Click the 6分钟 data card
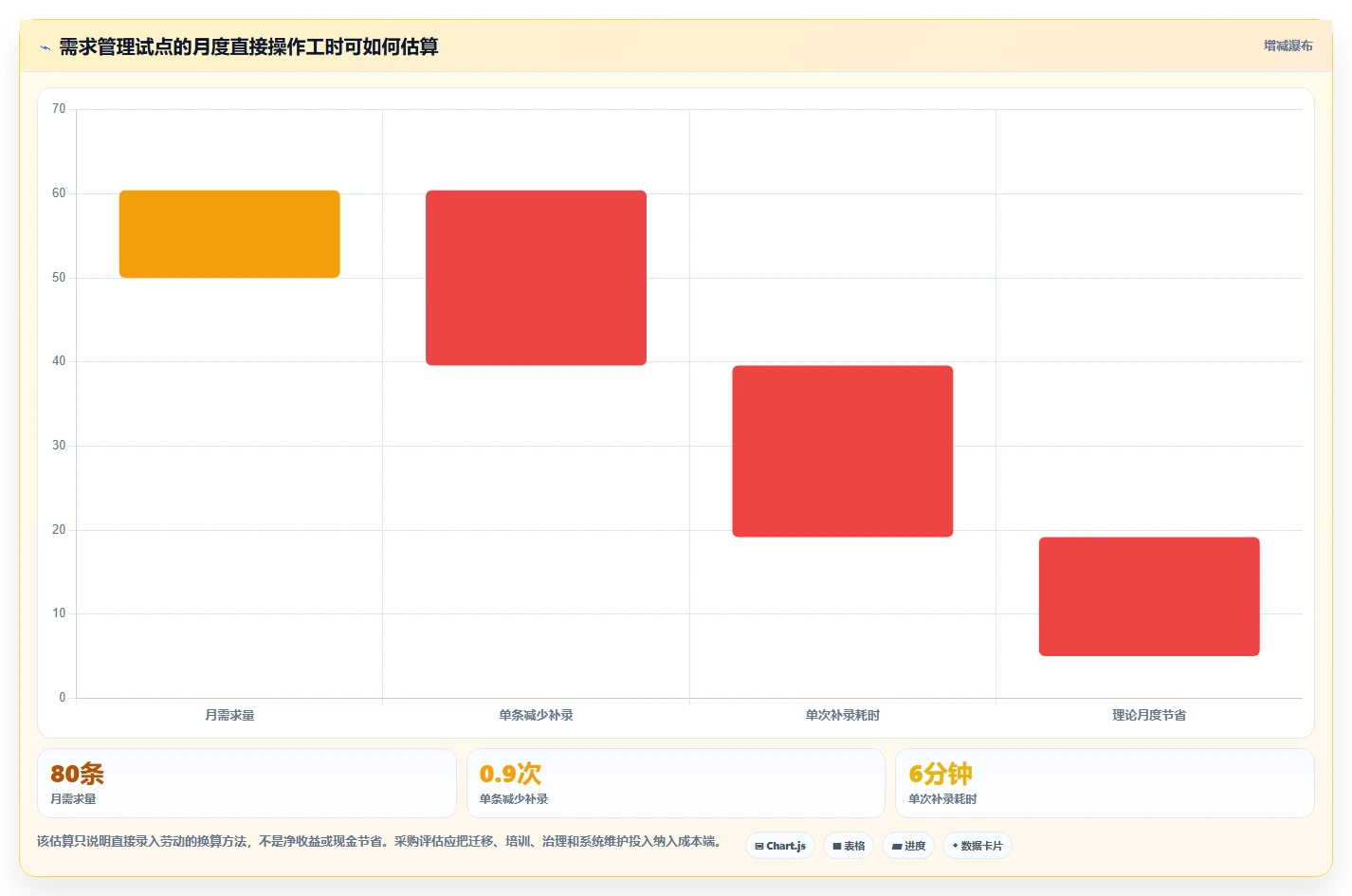Screen dimensions: 1352x896 tap(1105, 783)
